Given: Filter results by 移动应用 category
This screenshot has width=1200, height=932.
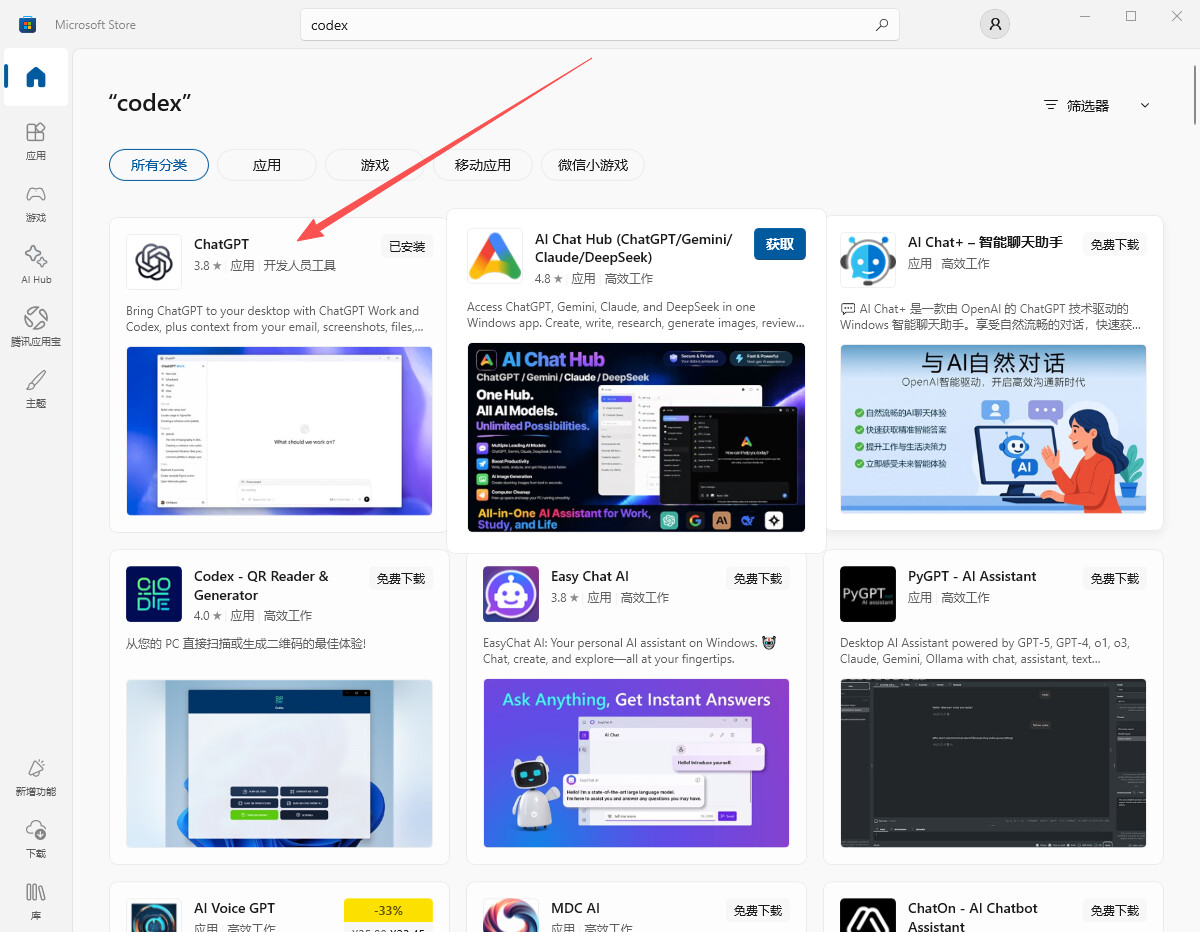Looking at the screenshot, I should 483,165.
